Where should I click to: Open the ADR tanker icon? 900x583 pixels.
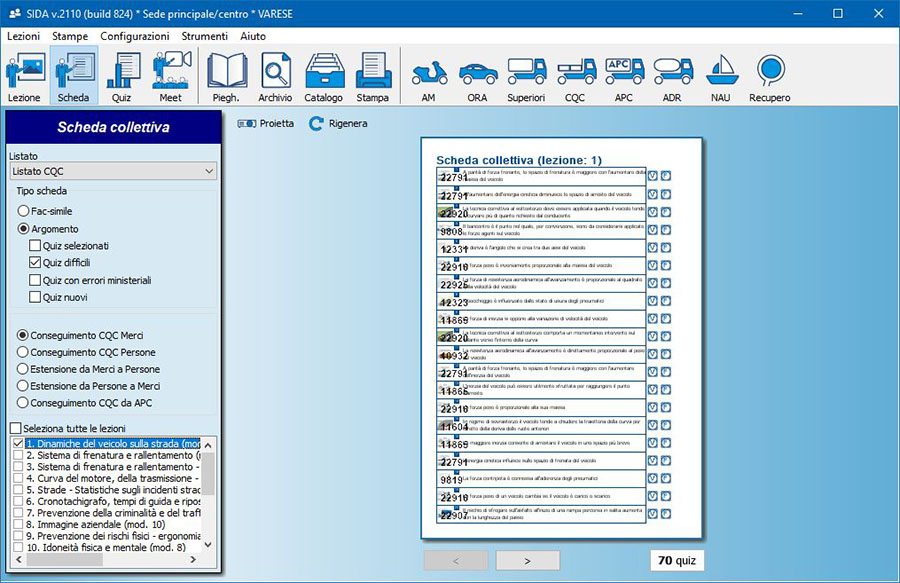click(x=673, y=77)
